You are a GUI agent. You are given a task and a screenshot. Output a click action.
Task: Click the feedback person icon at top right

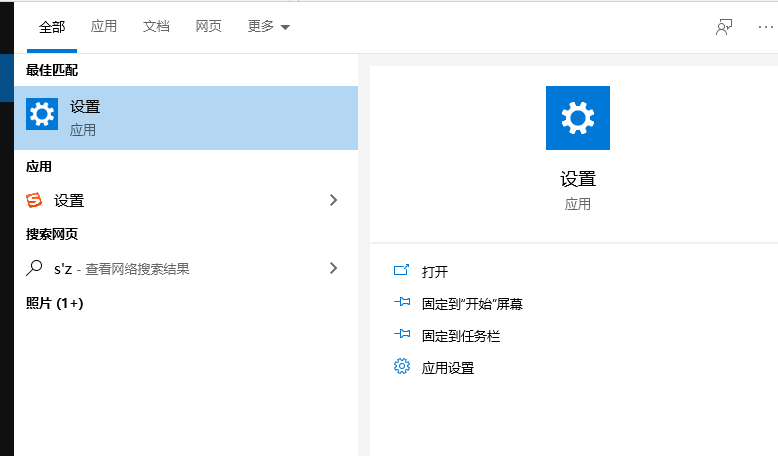coord(724,27)
